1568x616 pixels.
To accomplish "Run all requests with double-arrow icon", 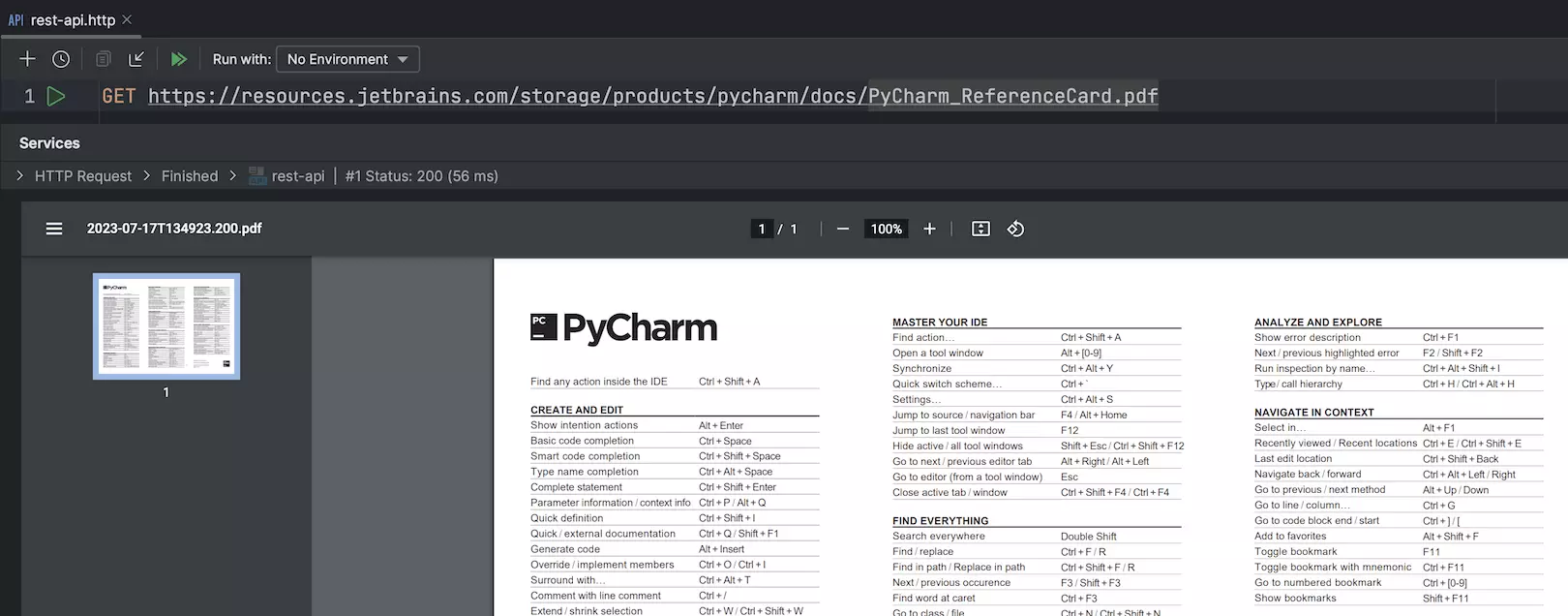I will [178, 59].
